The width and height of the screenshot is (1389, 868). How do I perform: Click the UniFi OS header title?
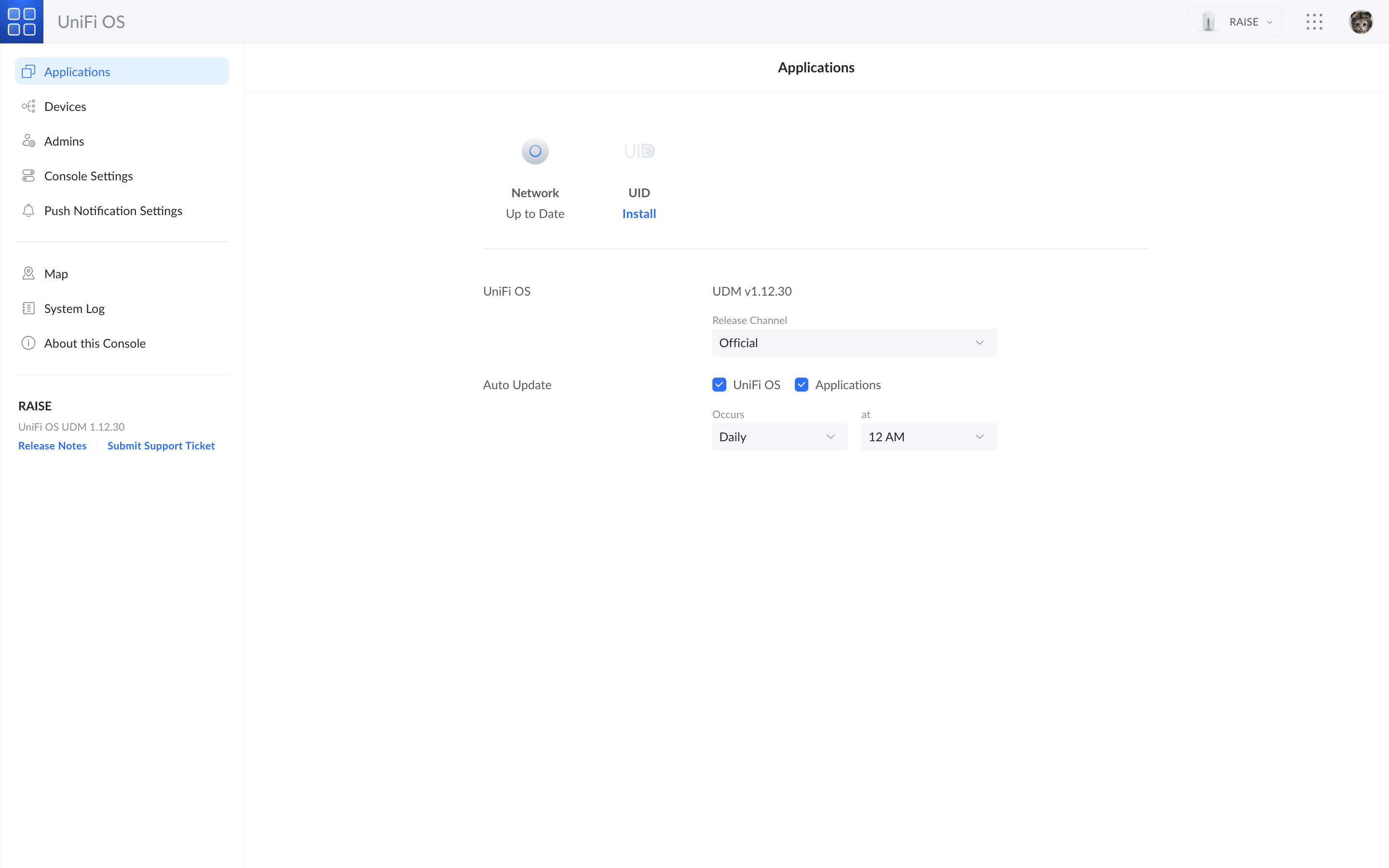(91, 22)
